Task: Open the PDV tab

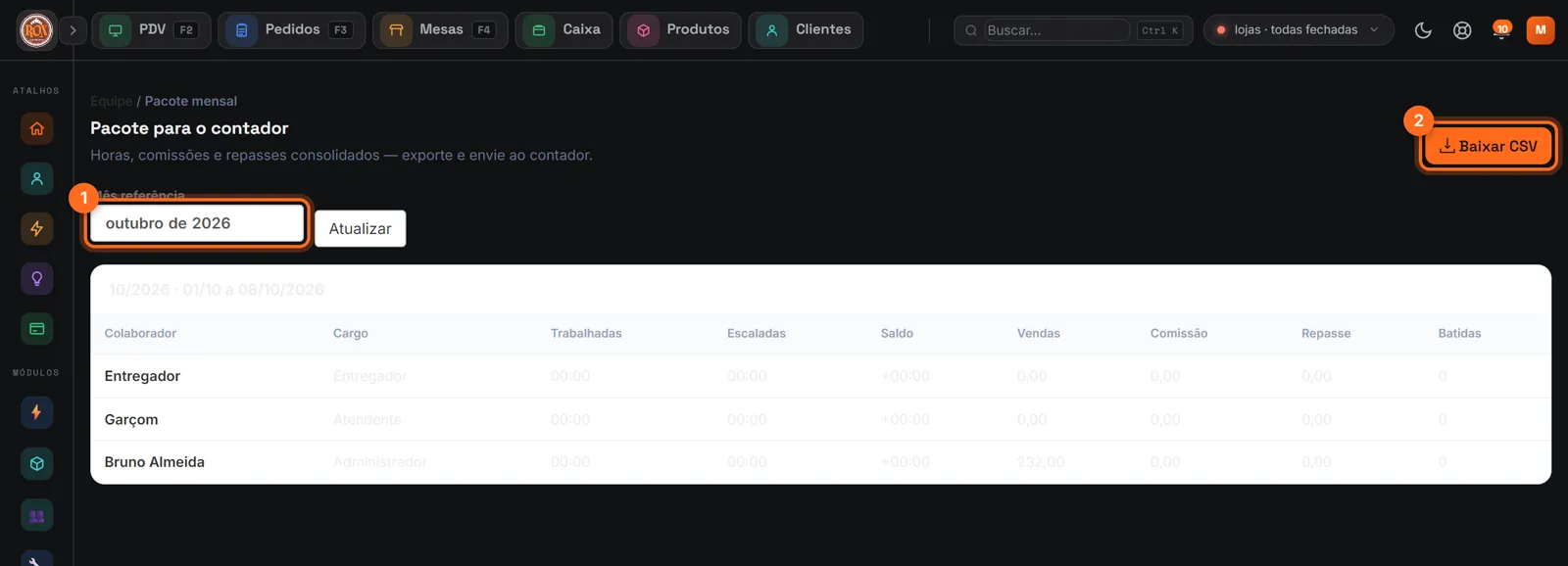Action: (151, 30)
